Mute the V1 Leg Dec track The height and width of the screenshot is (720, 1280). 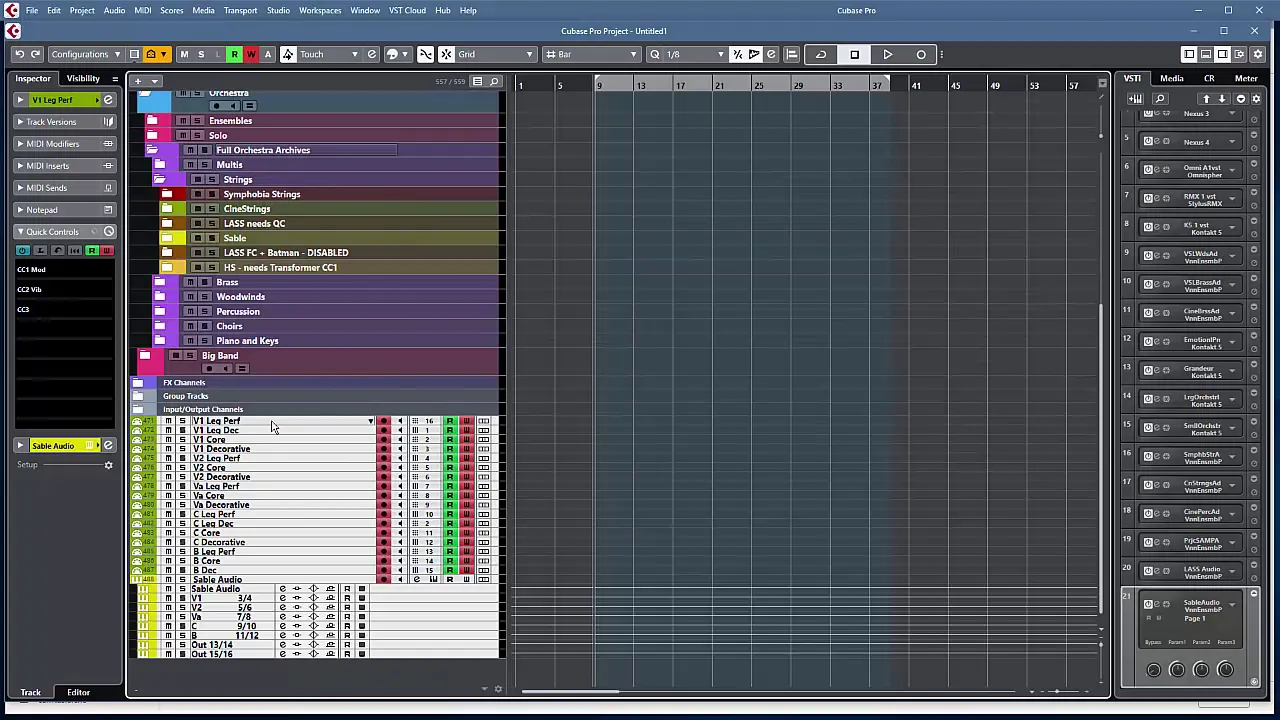(x=168, y=430)
